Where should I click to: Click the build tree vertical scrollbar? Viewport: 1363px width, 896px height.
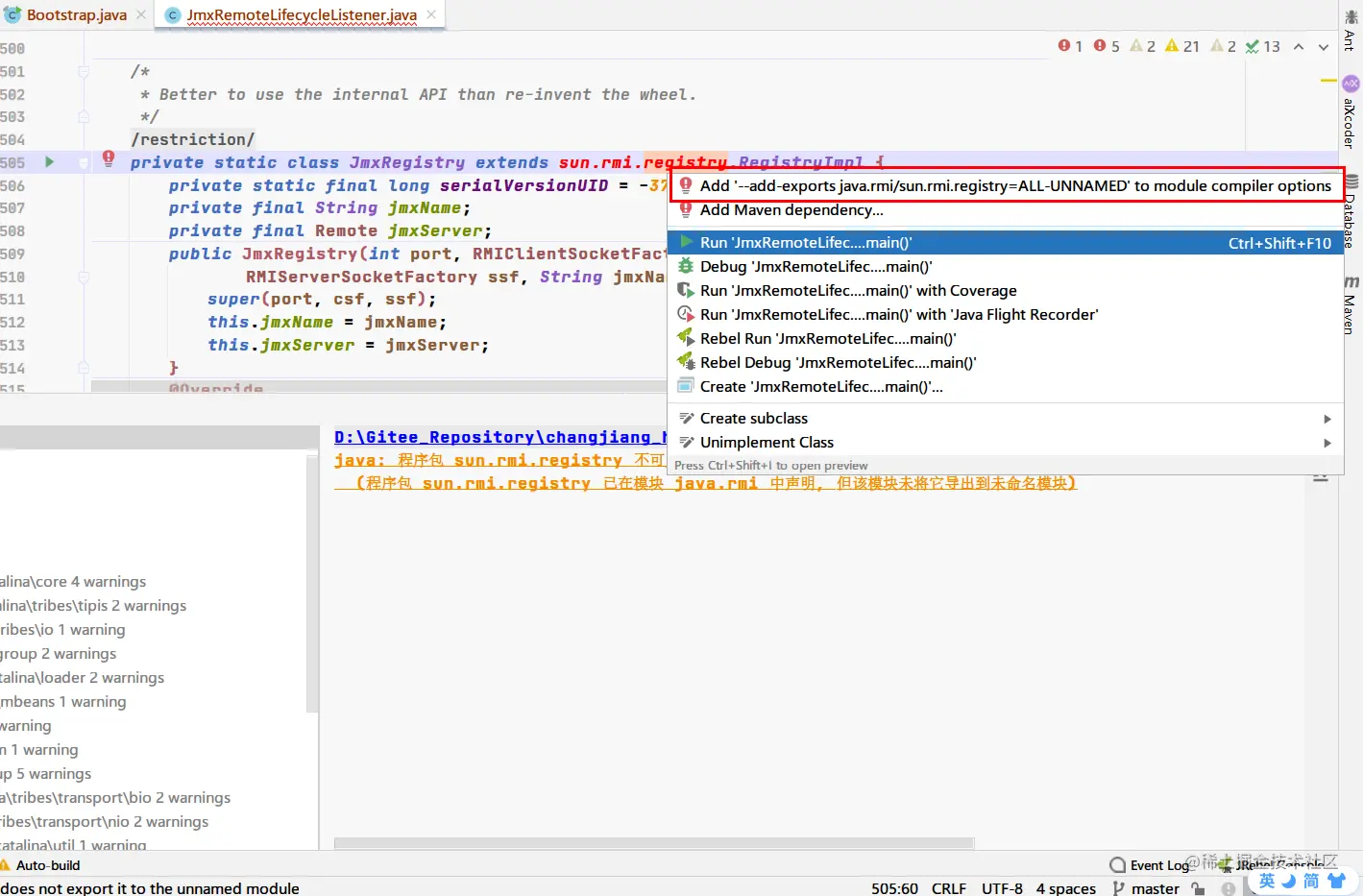tap(311, 583)
